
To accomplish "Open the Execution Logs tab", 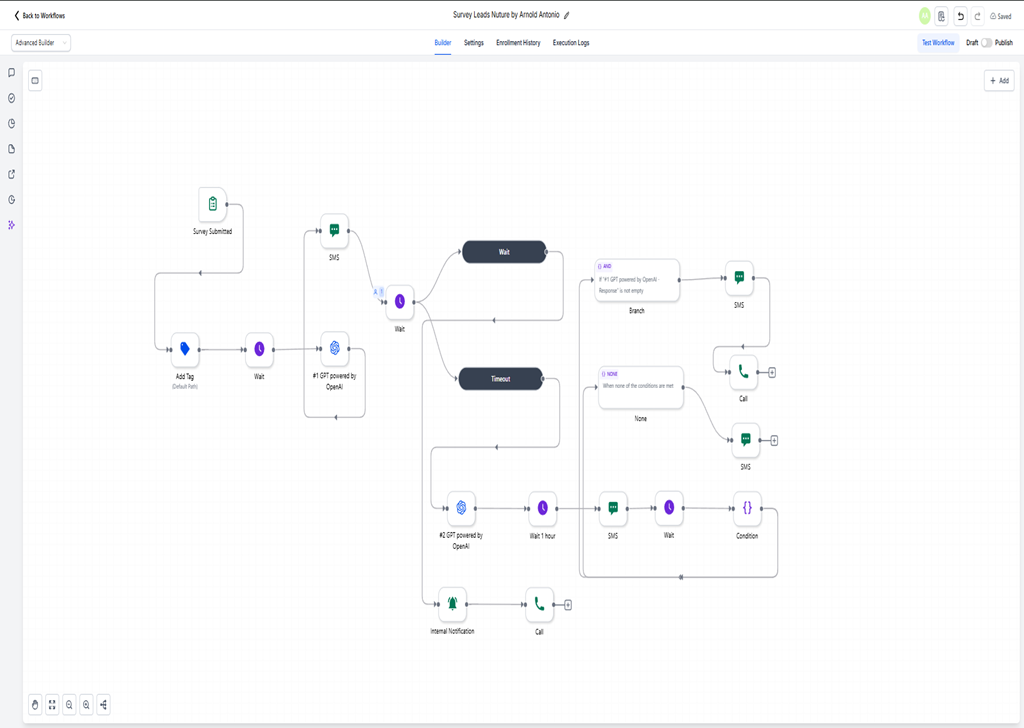I will 571,42.
